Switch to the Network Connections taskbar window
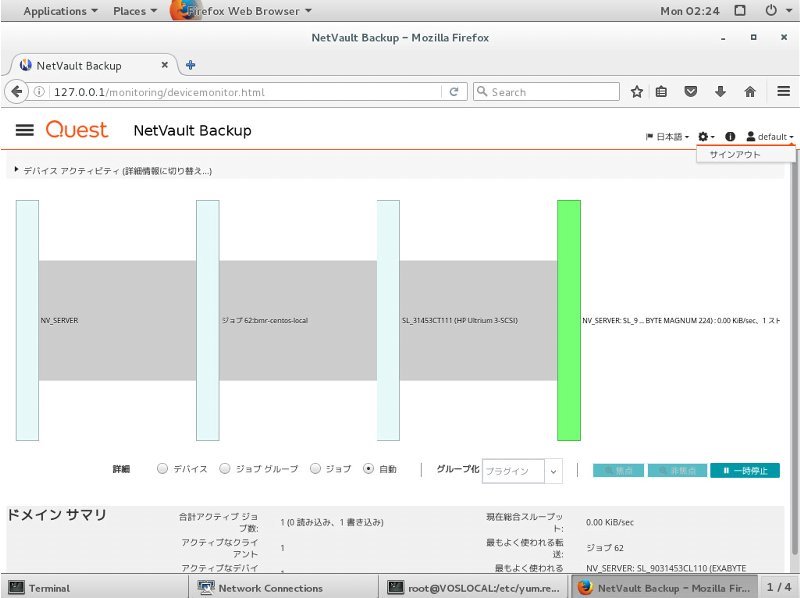 (284, 588)
